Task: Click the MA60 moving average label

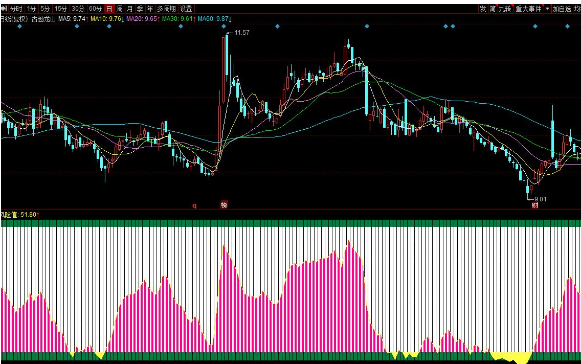Action: click(215, 19)
